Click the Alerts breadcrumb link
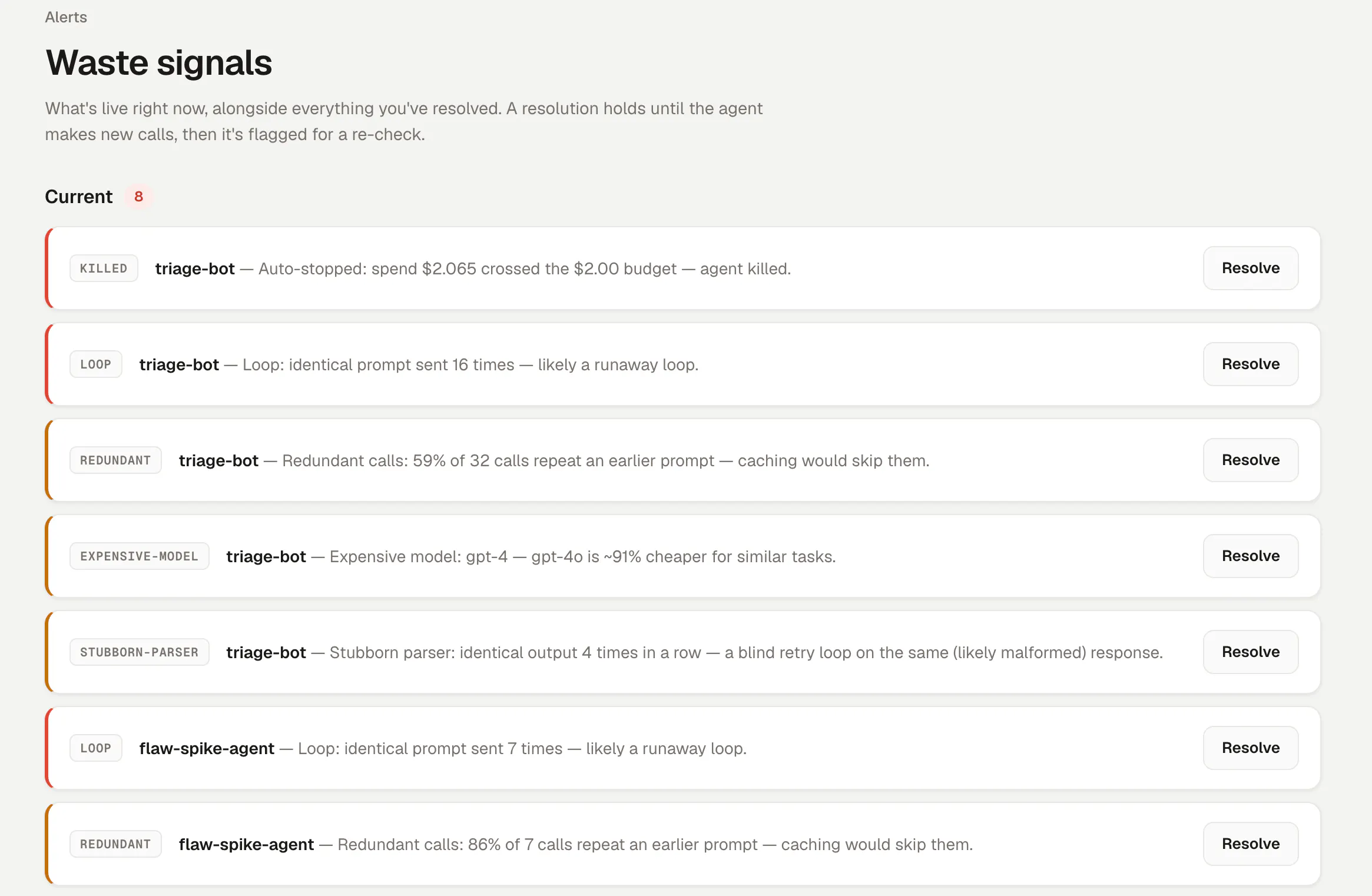 click(66, 17)
